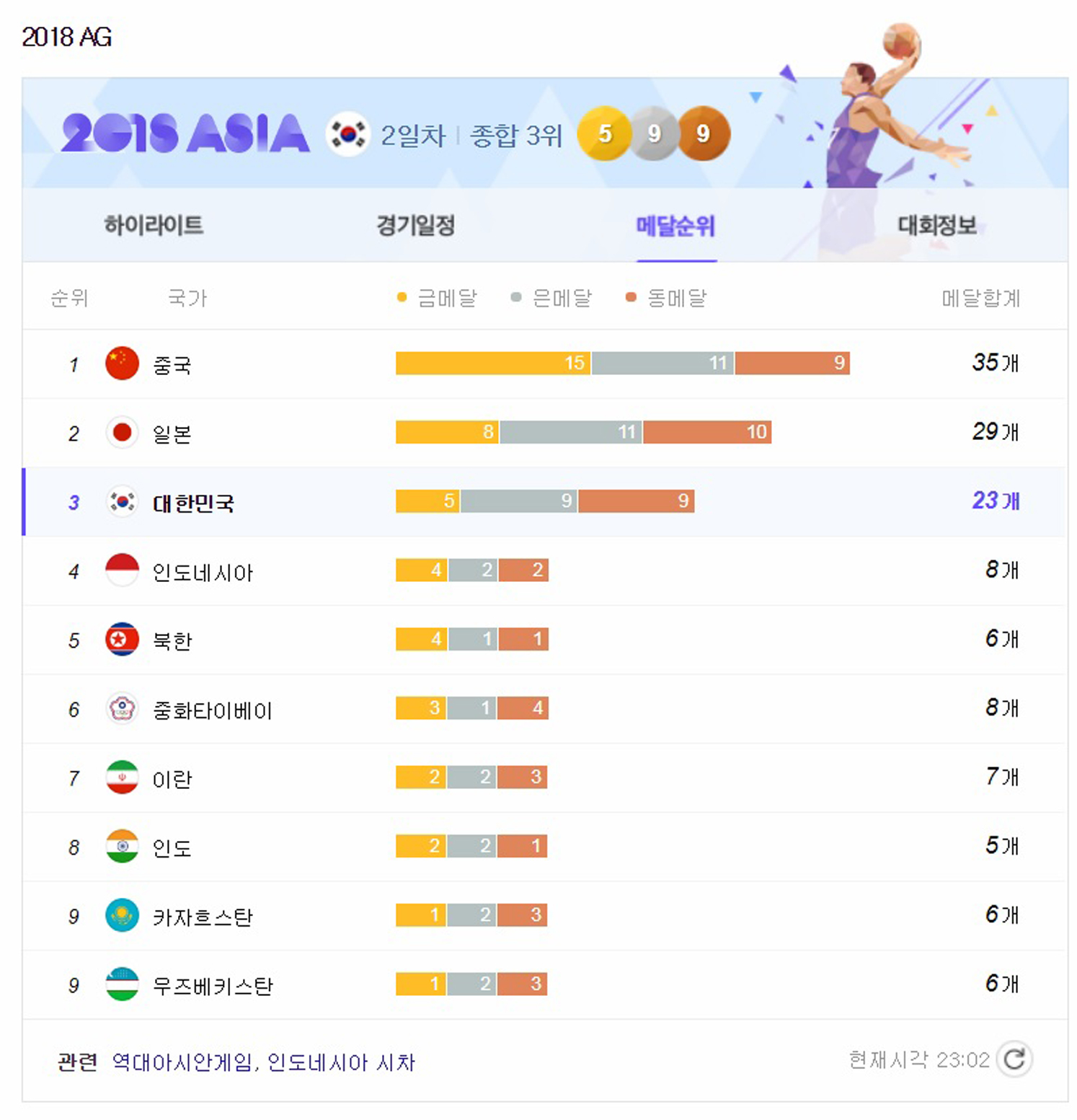
Task: Click the Iran flag icon
Action: (122, 777)
